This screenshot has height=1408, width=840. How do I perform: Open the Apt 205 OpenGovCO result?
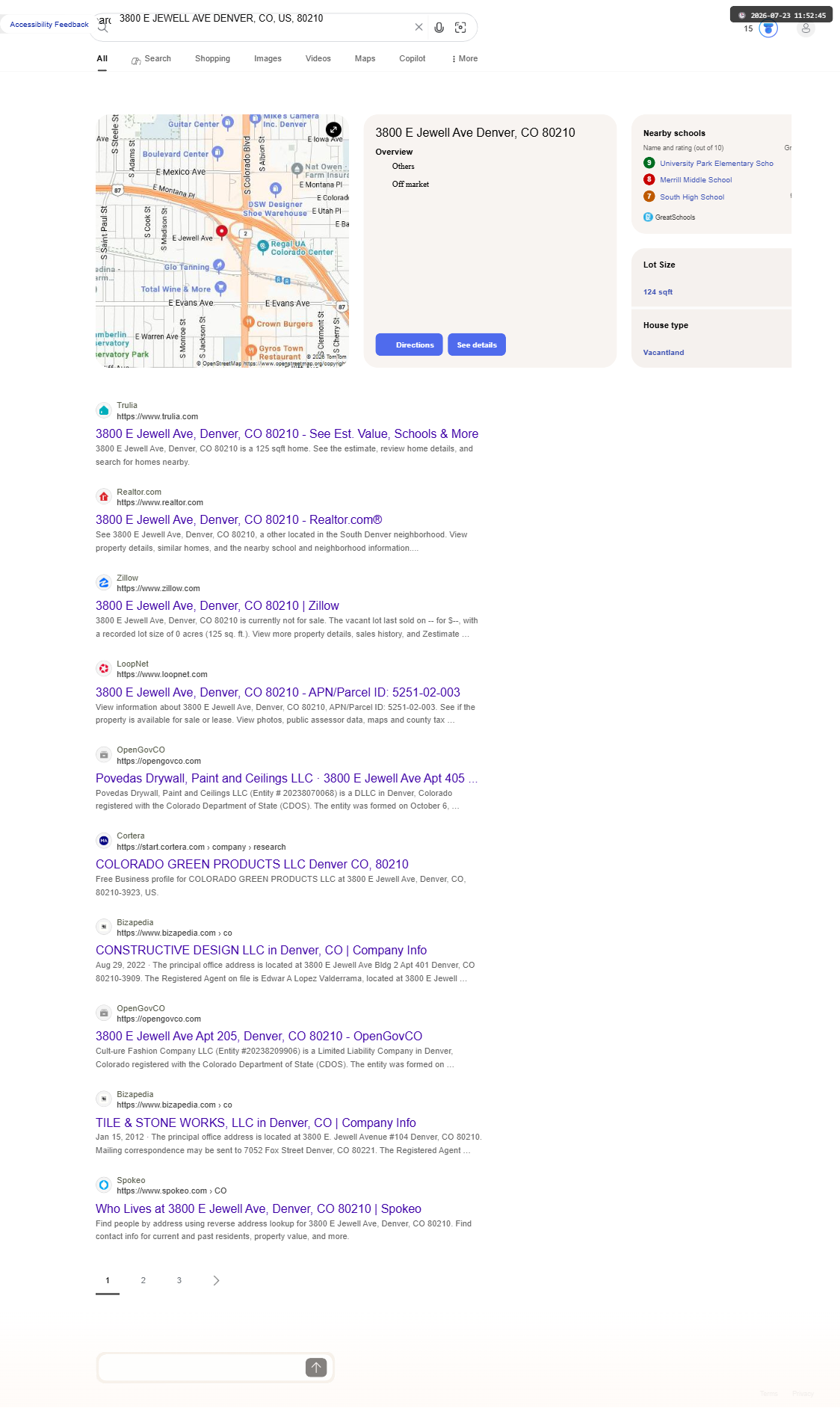(x=259, y=1037)
